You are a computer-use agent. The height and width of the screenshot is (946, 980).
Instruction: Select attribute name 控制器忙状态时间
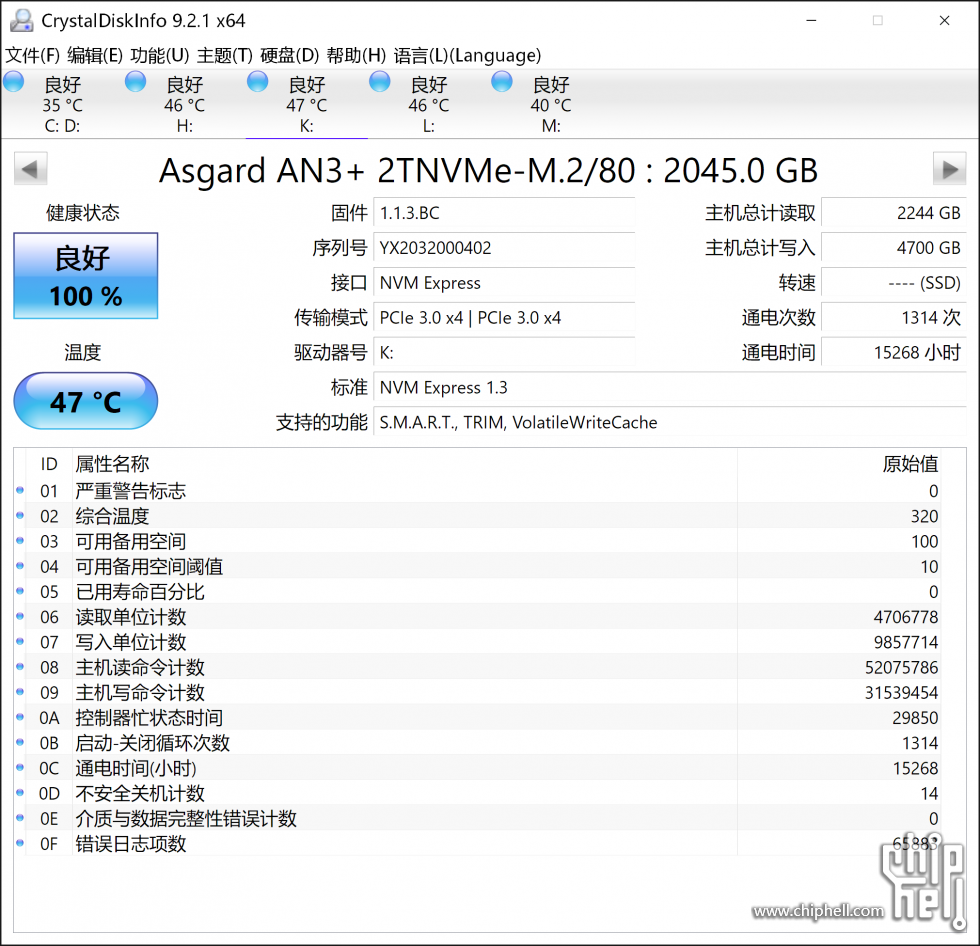coord(149,718)
